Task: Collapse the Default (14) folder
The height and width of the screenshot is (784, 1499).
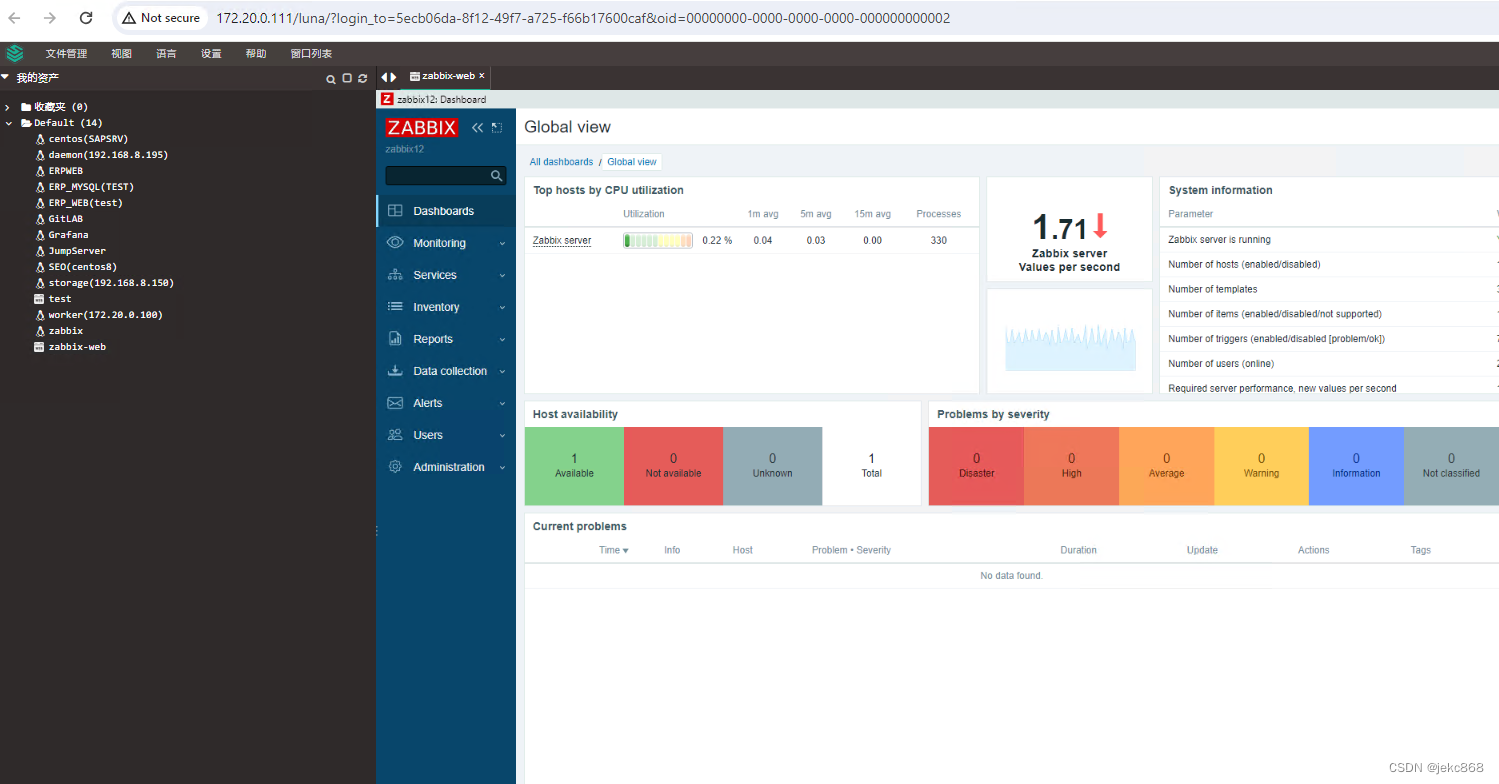Action: 9,123
